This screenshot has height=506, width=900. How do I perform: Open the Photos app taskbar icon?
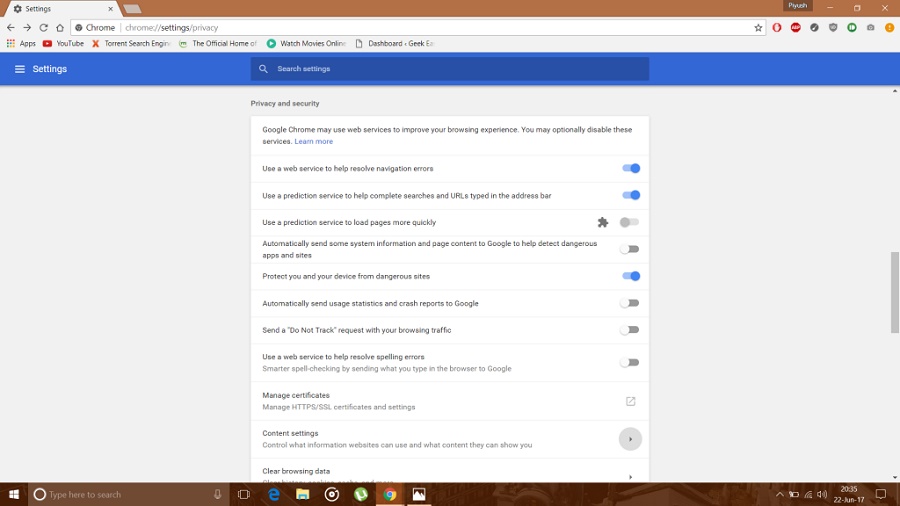(x=419, y=494)
